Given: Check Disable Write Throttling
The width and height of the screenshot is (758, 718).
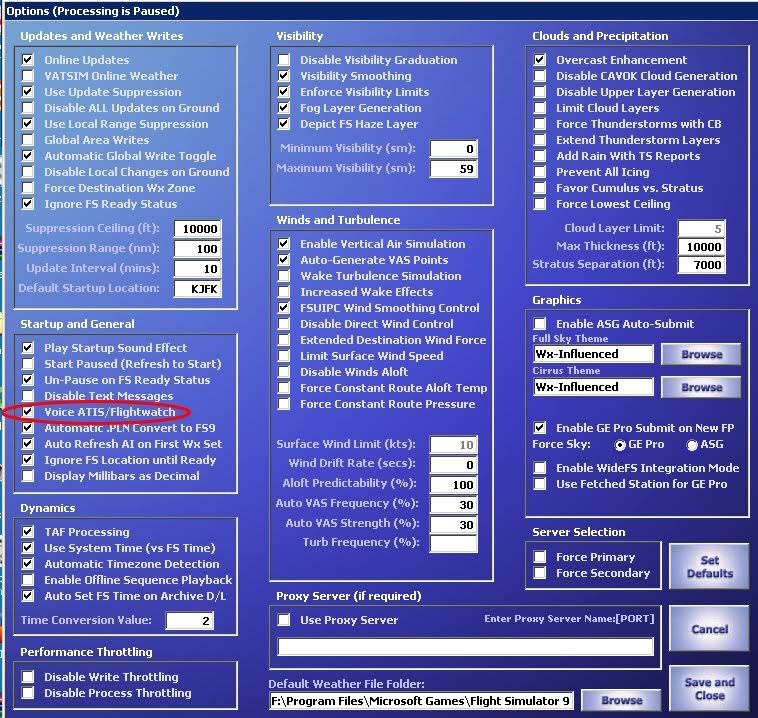Looking at the screenshot, I should 28,676.
